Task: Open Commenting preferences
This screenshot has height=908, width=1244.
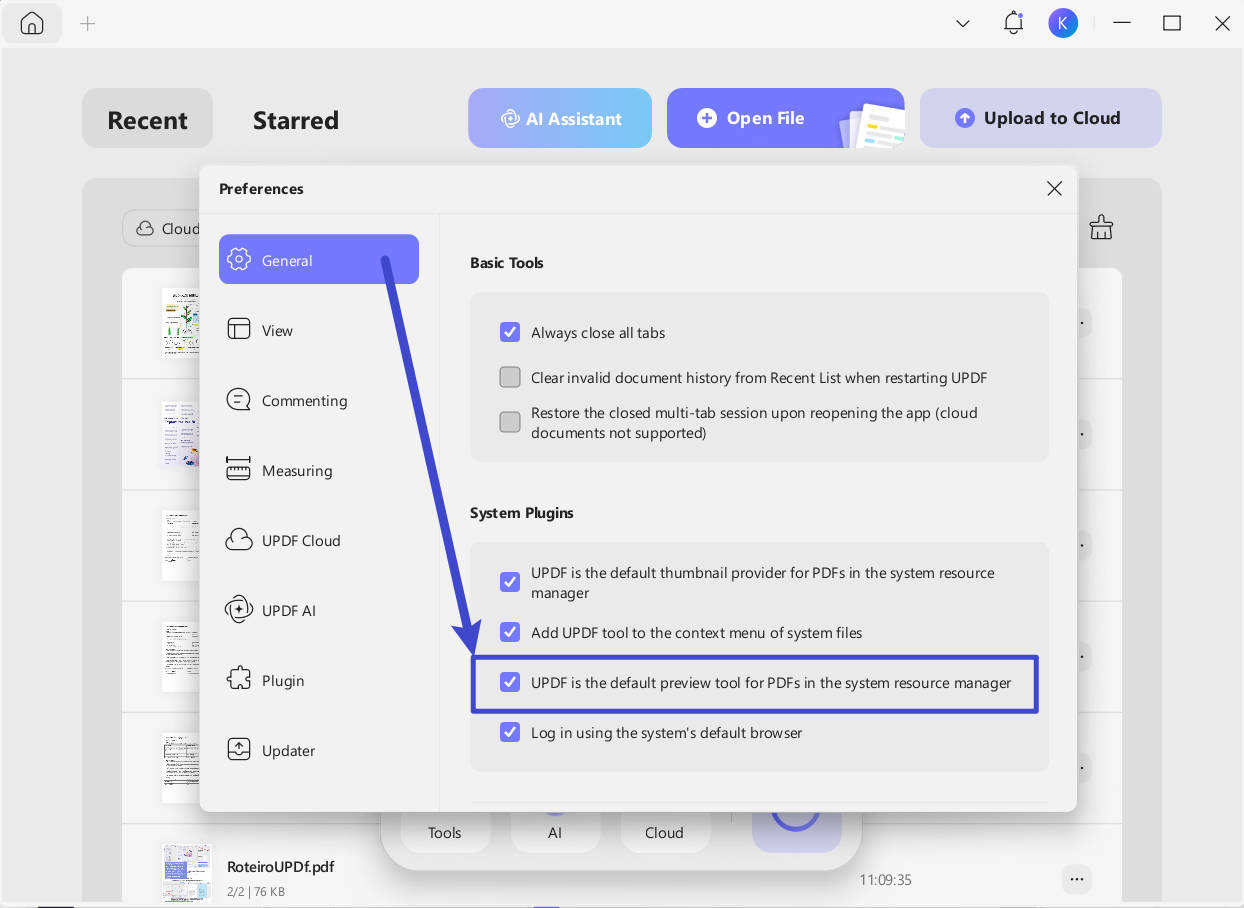Action: (318, 400)
